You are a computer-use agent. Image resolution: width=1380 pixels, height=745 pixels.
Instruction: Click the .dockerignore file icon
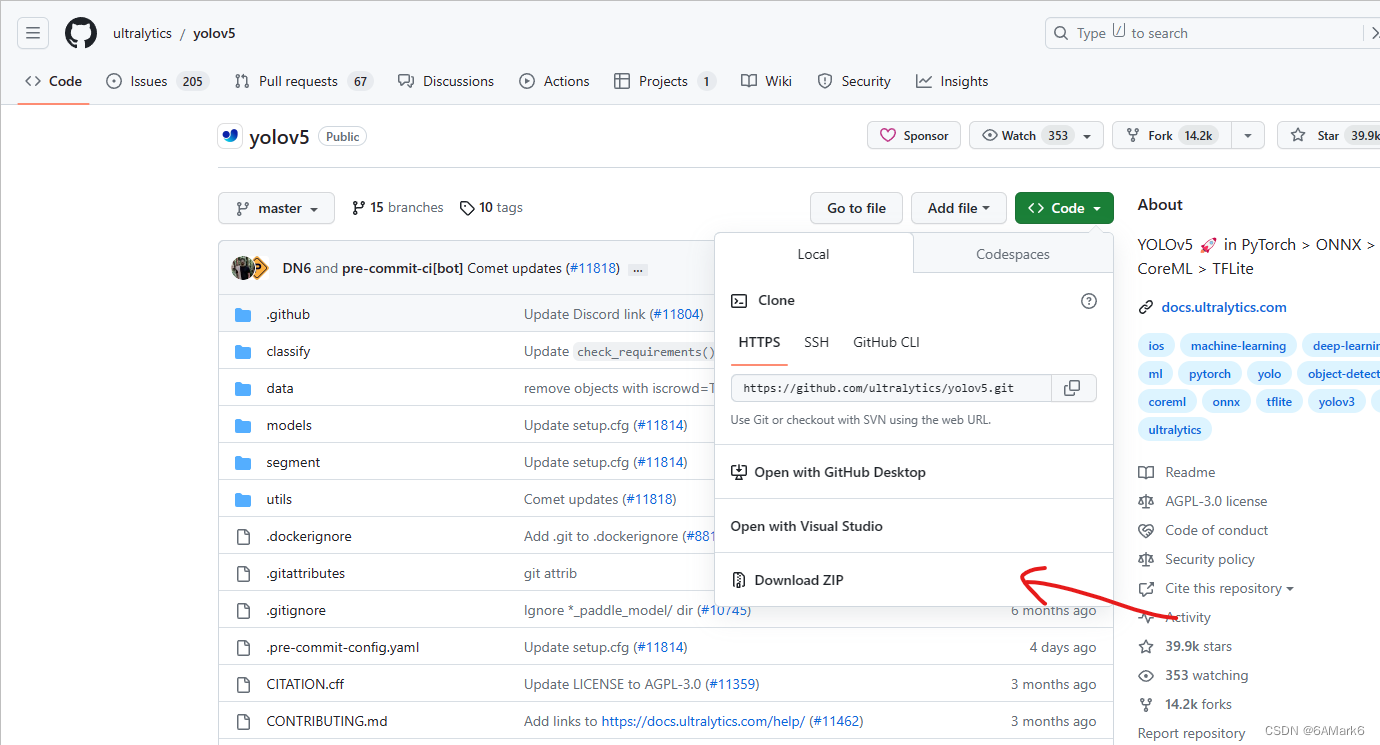pos(243,536)
